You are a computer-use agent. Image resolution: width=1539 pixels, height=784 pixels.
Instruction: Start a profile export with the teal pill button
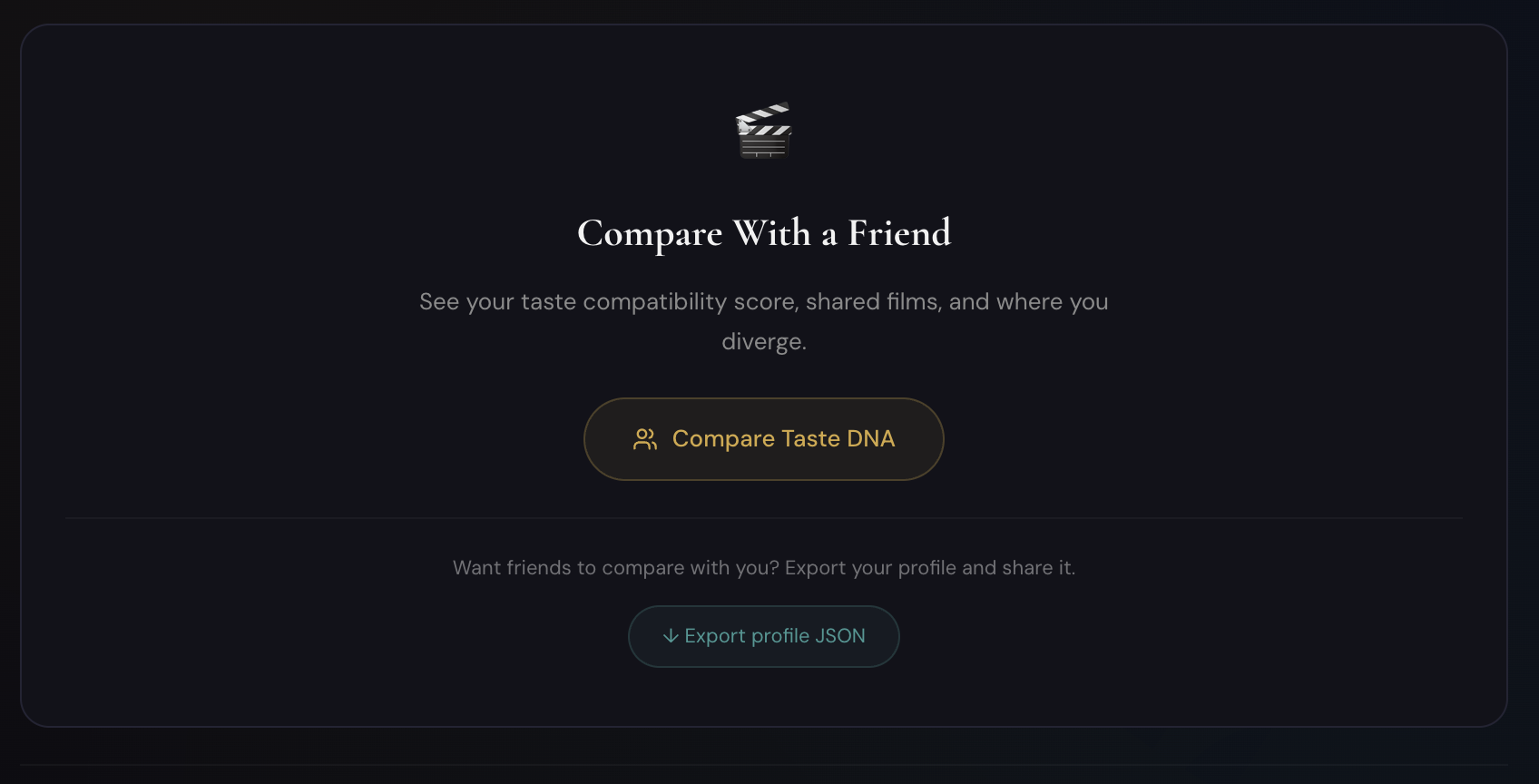(763, 636)
